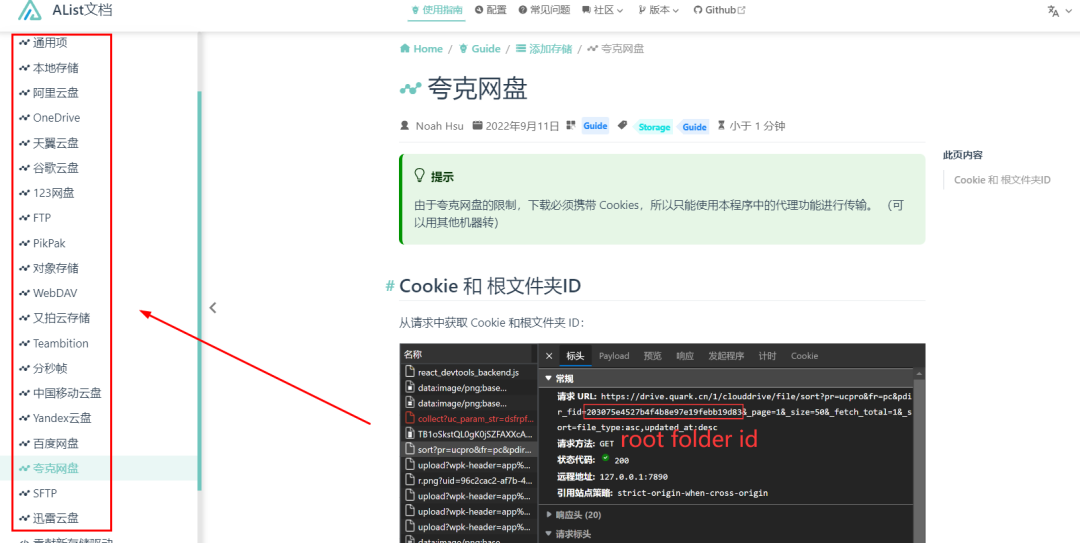Click the blue Guide category badge
The height and width of the screenshot is (543, 1080).
coord(595,126)
